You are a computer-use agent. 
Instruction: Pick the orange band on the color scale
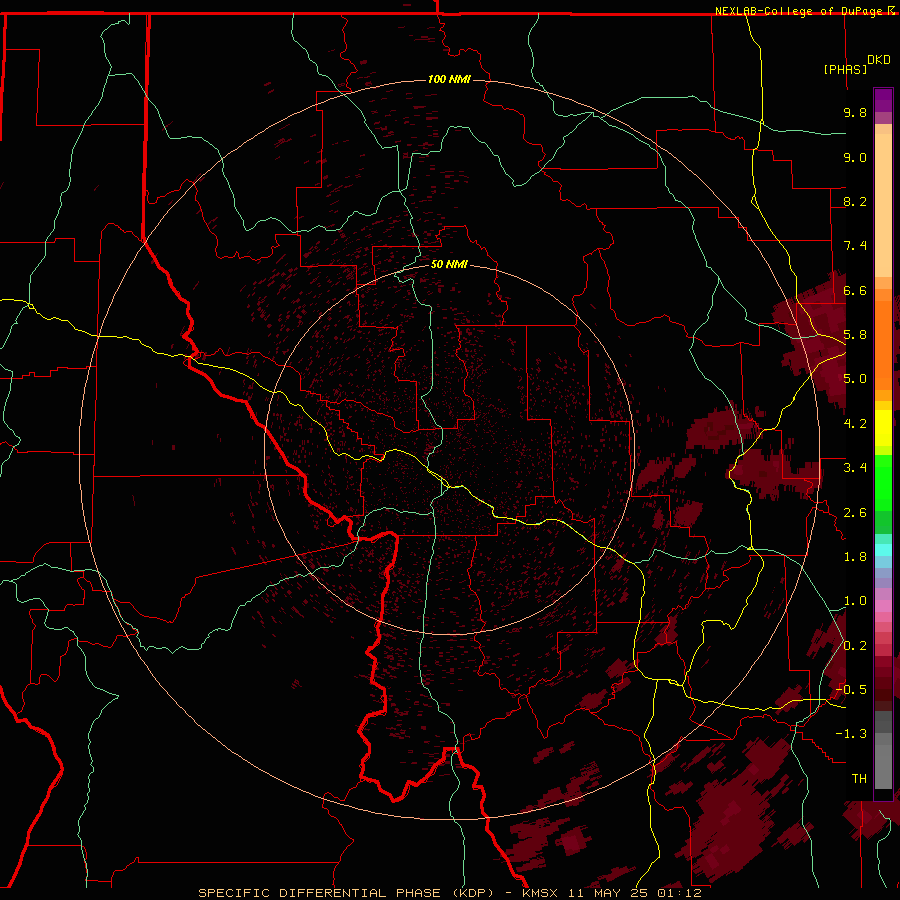[883, 345]
